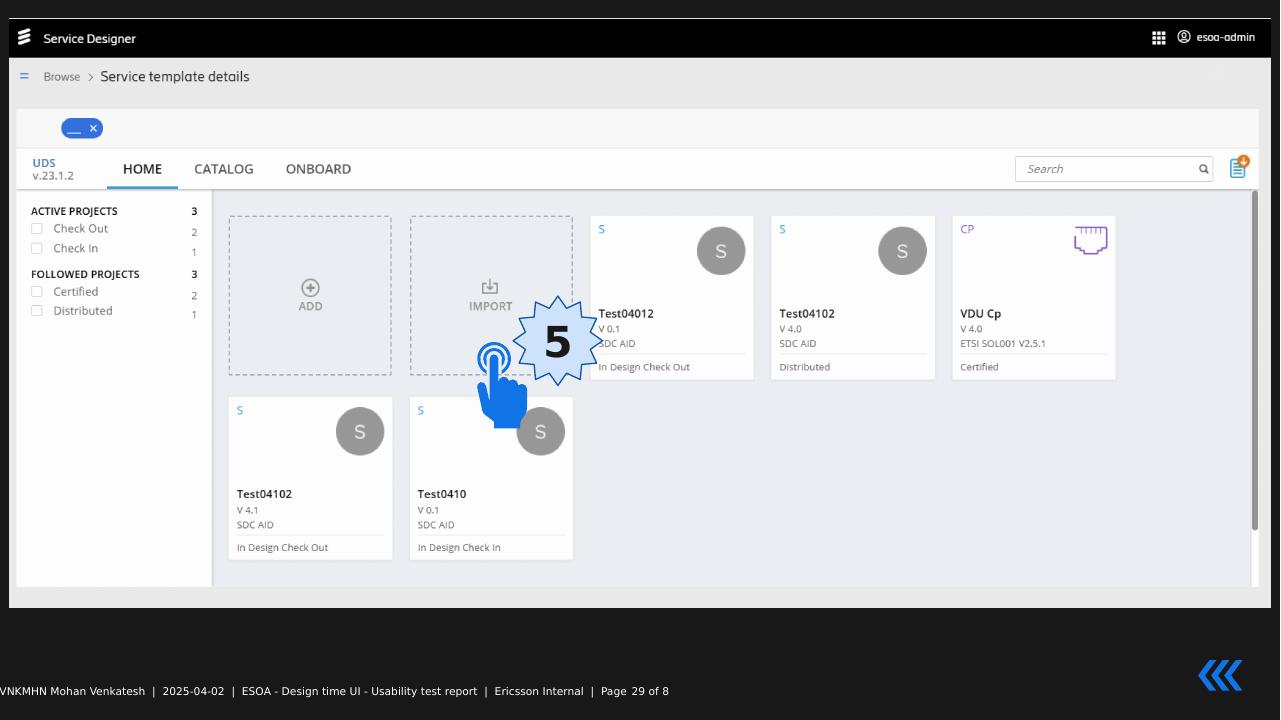Click the VDU Cp connection point icon
This screenshot has height=720, width=1281.
tap(1090, 240)
